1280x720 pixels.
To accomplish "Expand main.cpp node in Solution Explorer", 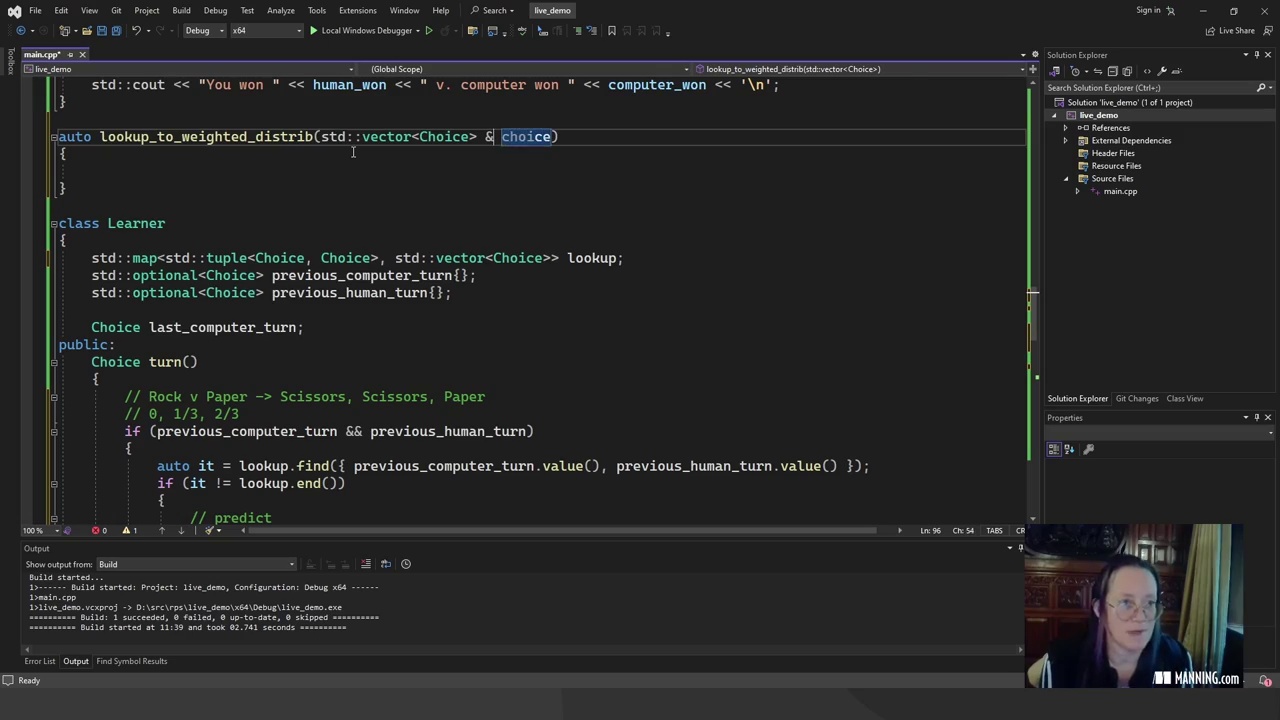I will point(1077,192).
